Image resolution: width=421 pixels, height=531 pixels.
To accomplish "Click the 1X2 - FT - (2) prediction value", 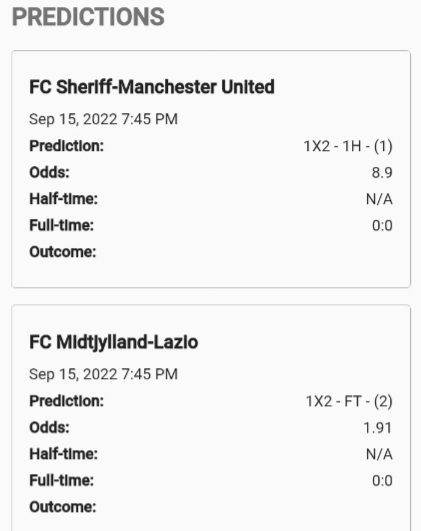I will click(349, 401).
